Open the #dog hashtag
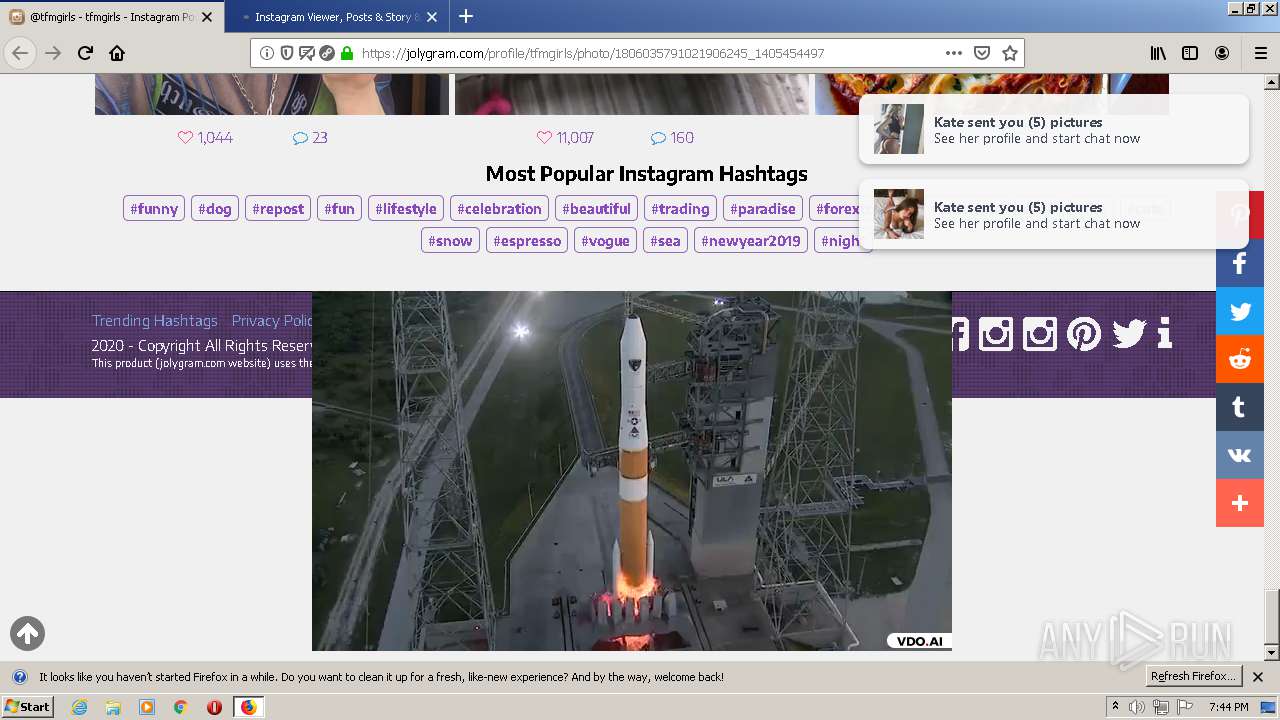Viewport: 1280px width, 720px height. pyautogui.click(x=215, y=208)
